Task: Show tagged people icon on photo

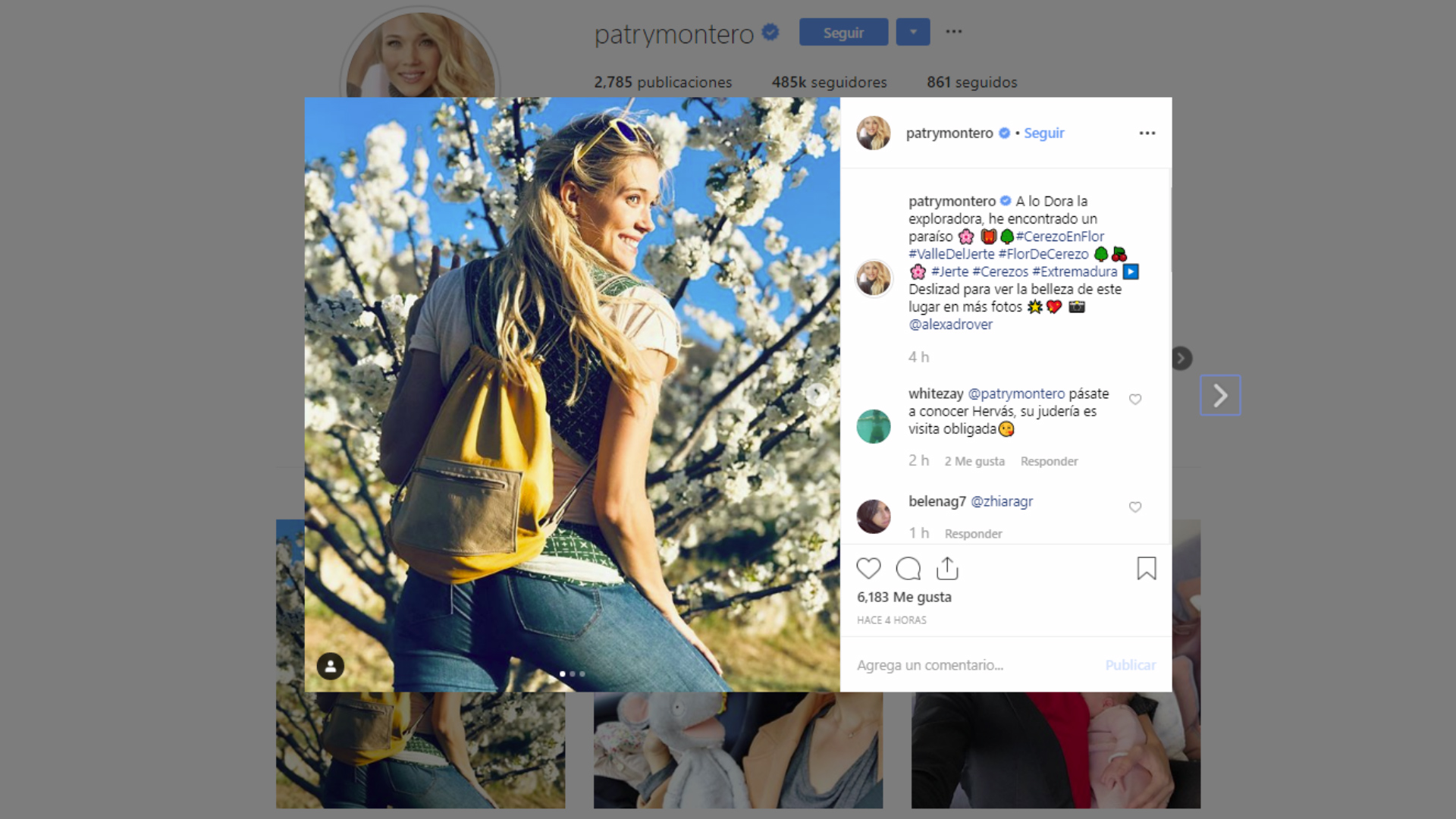Action: coord(330,667)
